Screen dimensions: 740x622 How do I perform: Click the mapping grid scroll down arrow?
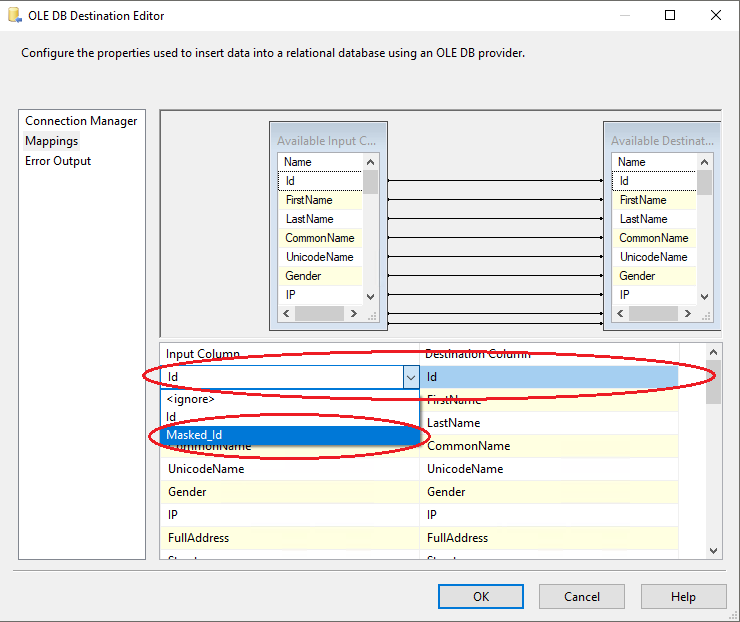pyautogui.click(x=713, y=551)
